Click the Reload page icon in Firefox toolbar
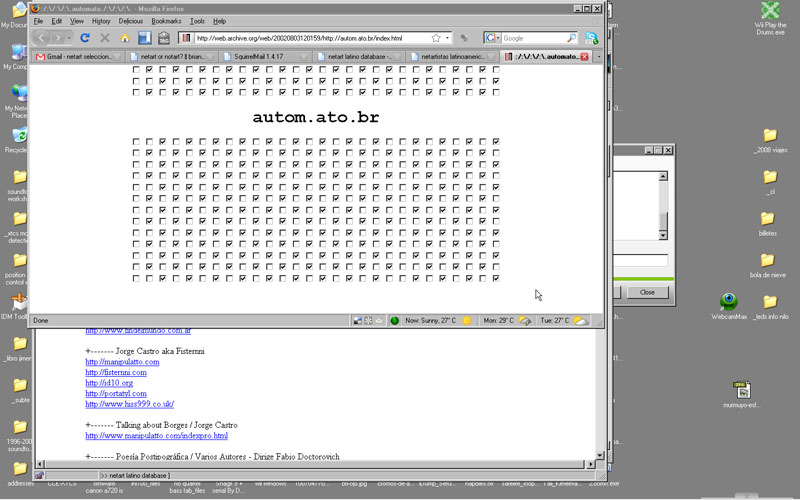The width and height of the screenshot is (800, 500). pyautogui.click(x=85, y=38)
